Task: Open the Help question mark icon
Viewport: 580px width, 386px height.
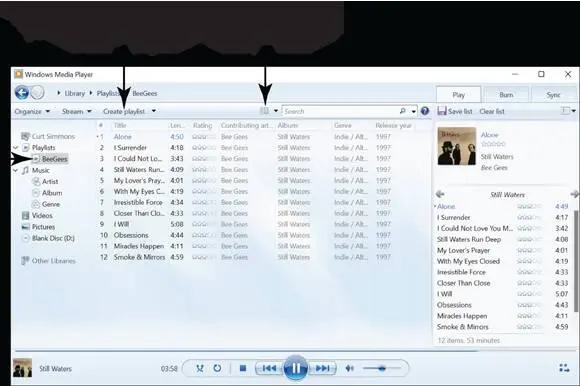Action: pos(425,111)
